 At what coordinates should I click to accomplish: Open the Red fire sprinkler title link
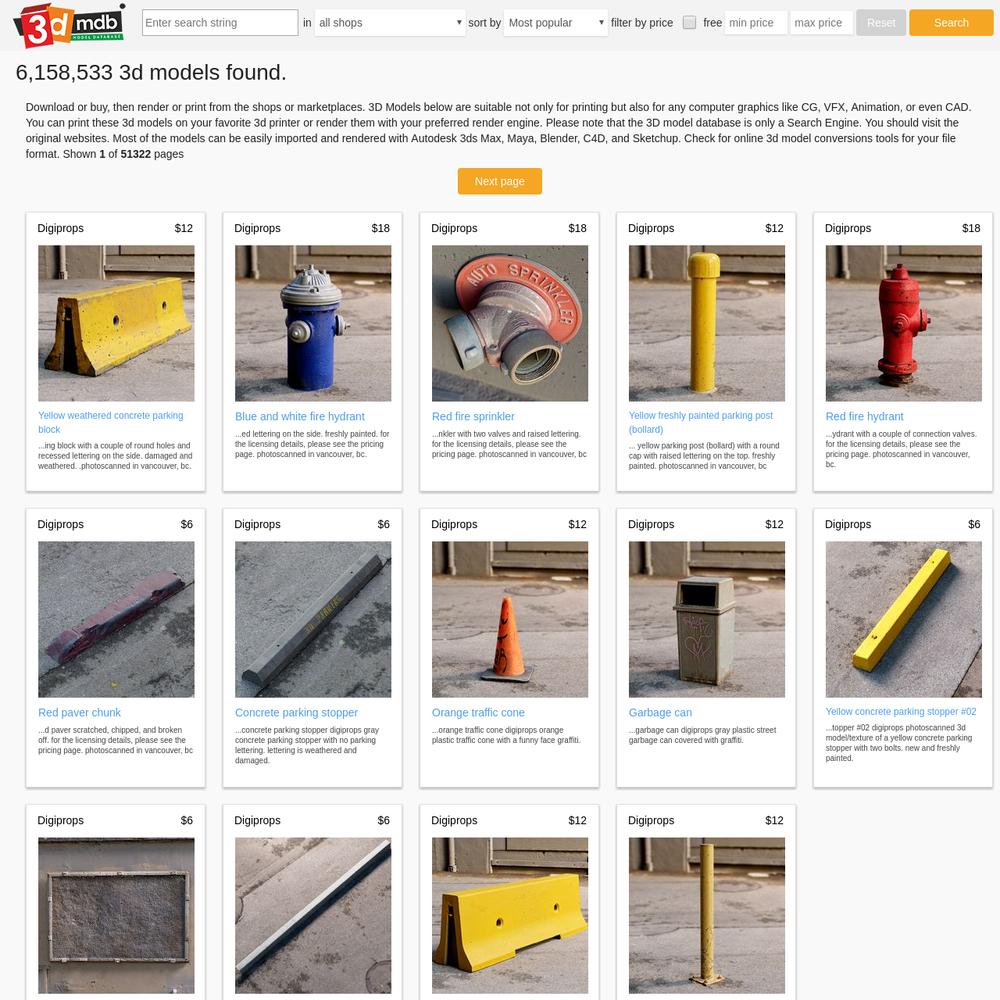[x=473, y=416]
